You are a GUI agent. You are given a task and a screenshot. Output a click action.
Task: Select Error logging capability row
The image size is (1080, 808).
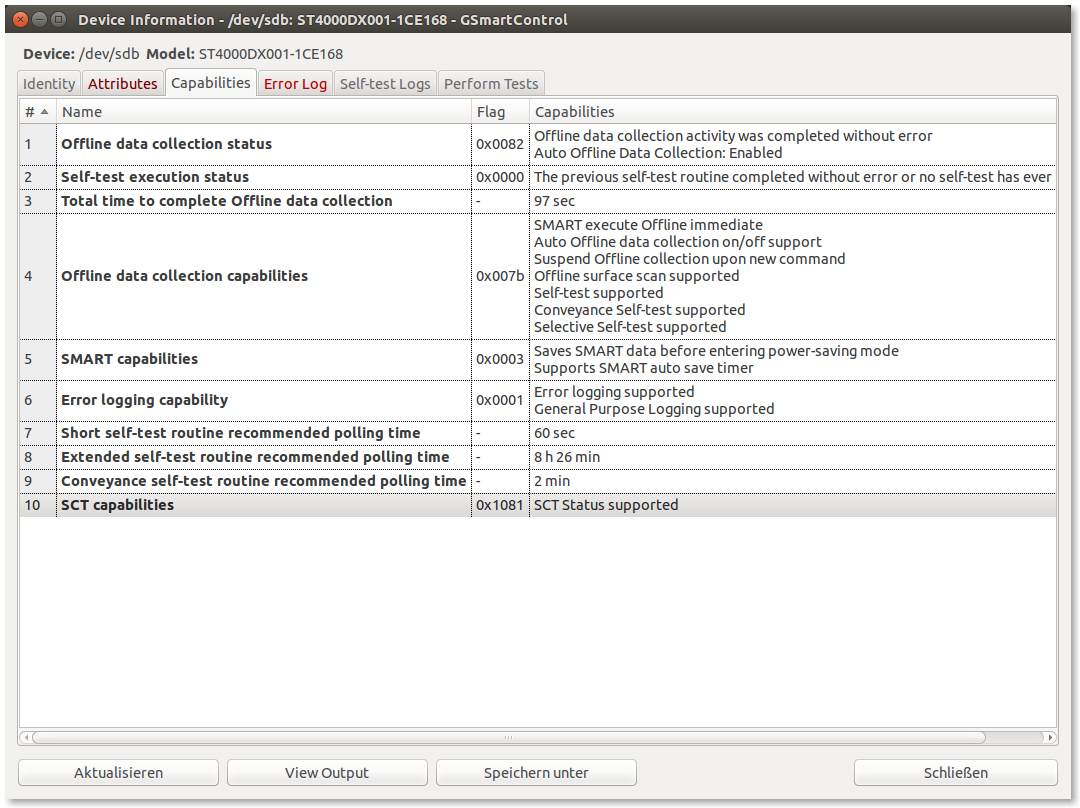point(538,400)
